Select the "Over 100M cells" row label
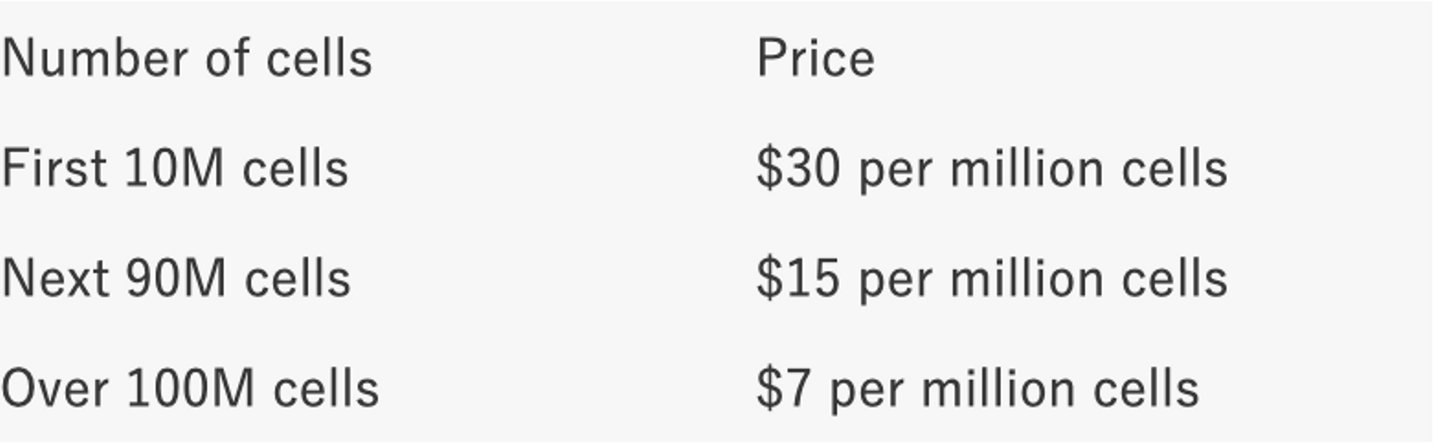The height and width of the screenshot is (448, 1440). 190,388
